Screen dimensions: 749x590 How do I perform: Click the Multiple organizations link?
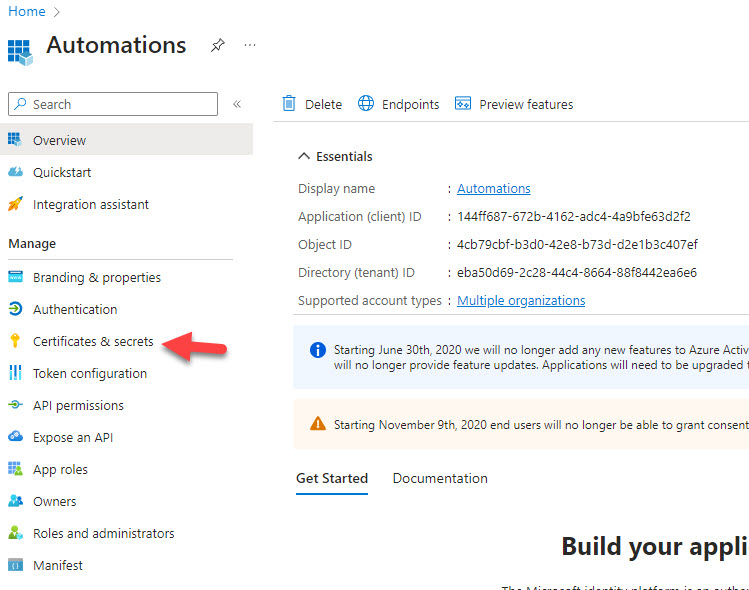521,300
